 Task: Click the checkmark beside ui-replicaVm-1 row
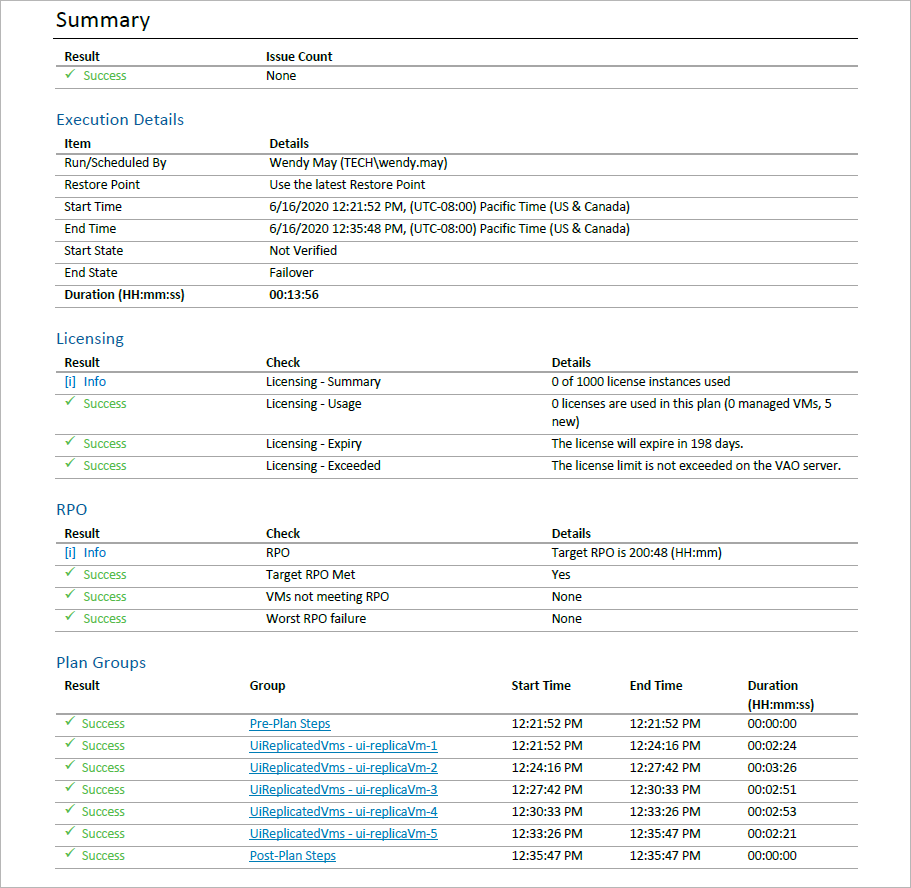click(70, 744)
